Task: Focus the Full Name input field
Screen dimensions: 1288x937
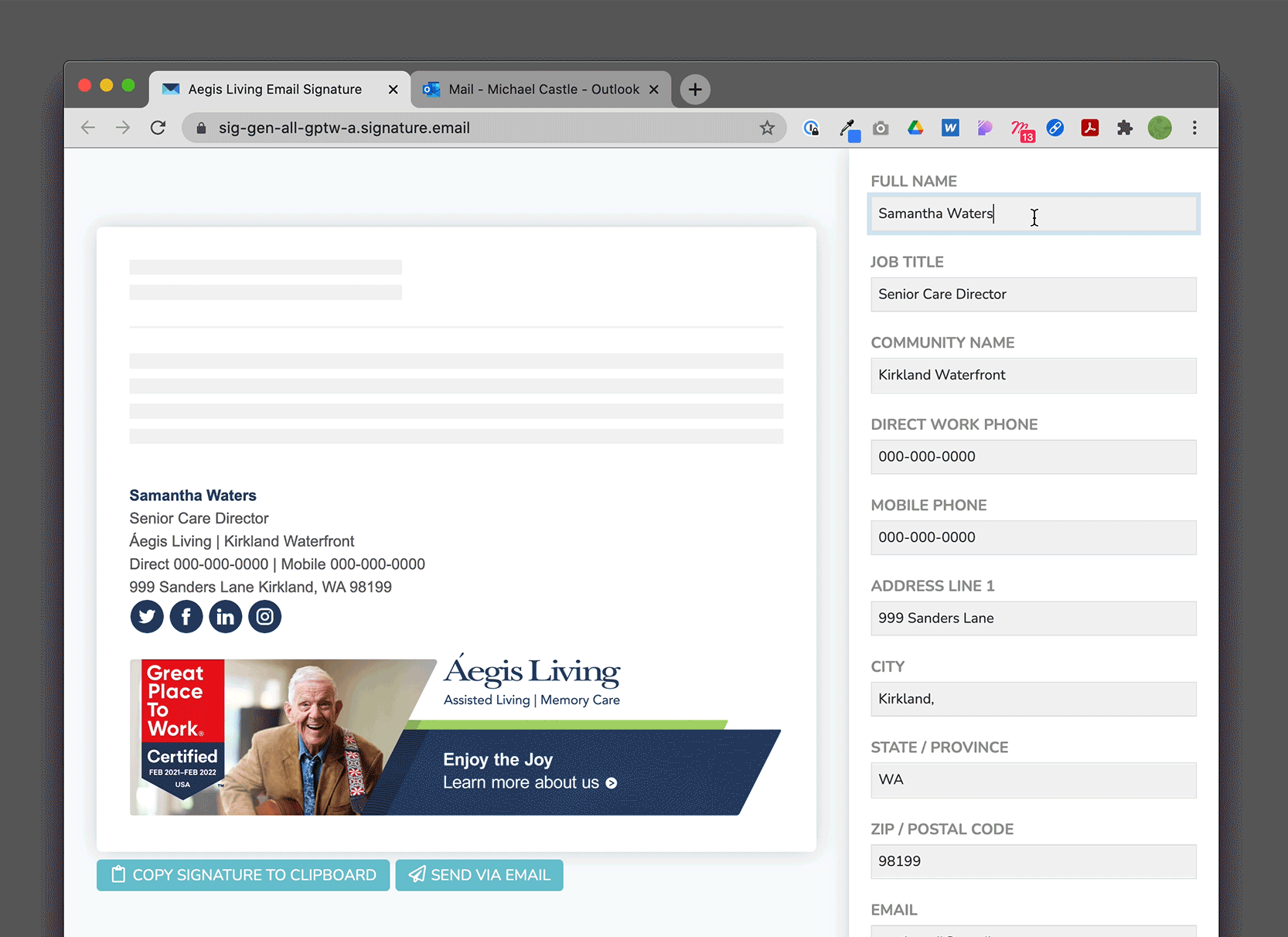Action: click(1034, 213)
